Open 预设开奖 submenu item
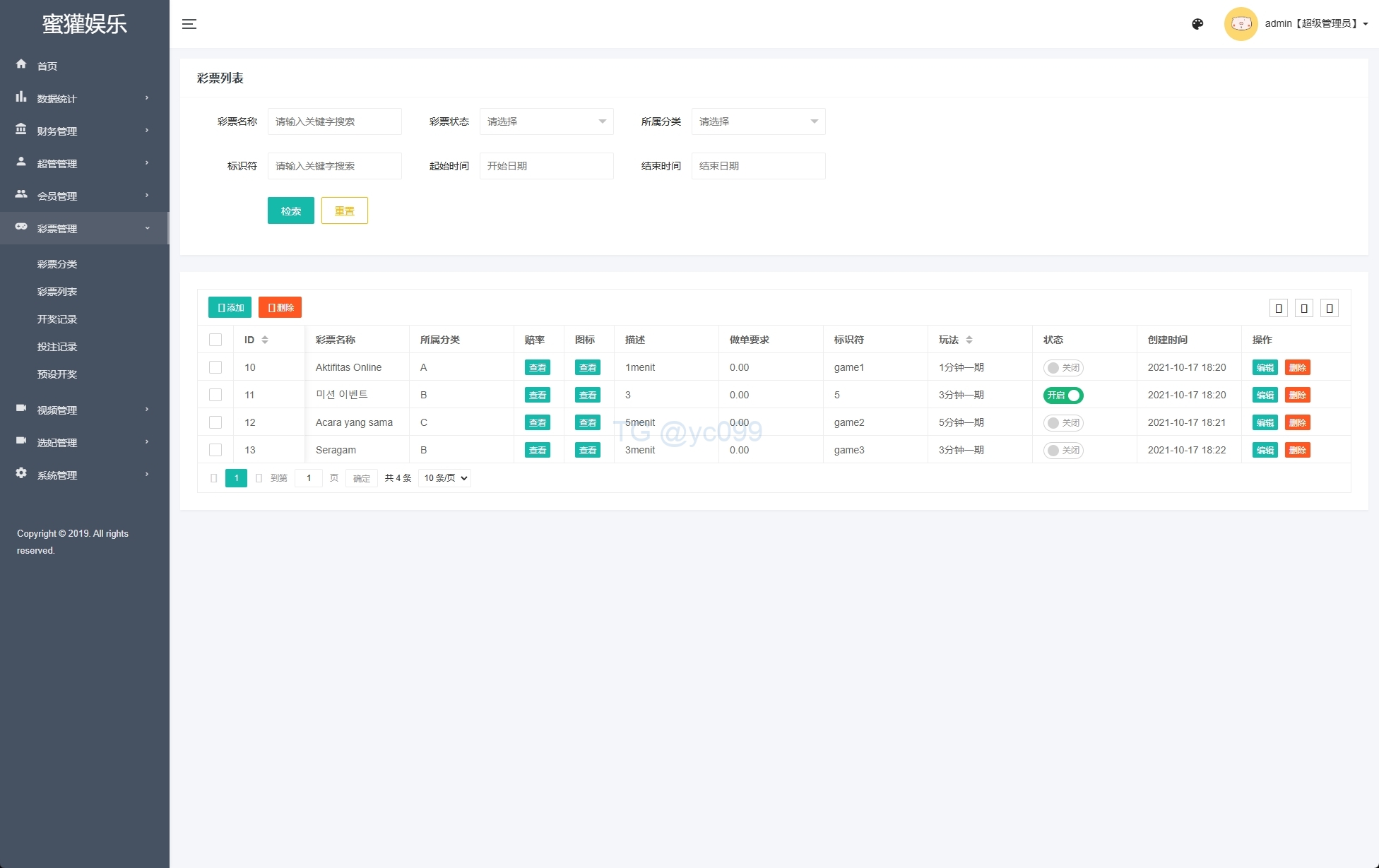Viewport: 1379px width, 868px height. 57,374
